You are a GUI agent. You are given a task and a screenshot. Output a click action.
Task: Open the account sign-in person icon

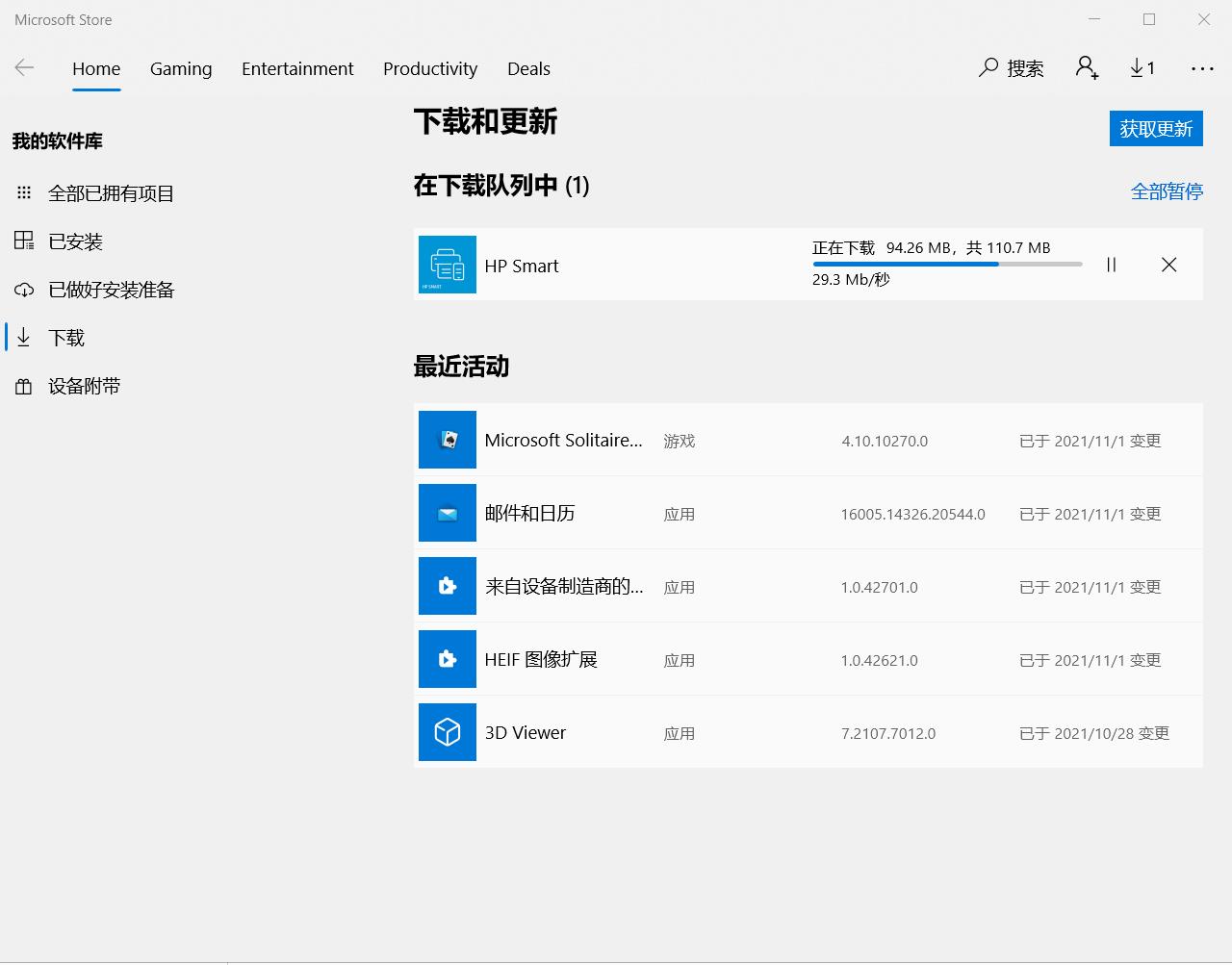tap(1087, 68)
